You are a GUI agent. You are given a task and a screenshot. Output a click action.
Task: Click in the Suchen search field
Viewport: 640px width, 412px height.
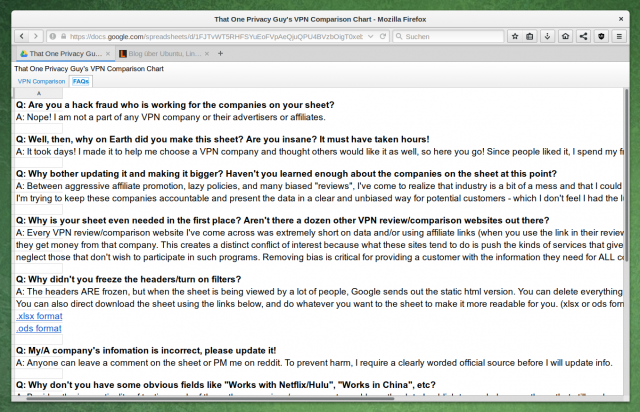[x=450, y=36]
